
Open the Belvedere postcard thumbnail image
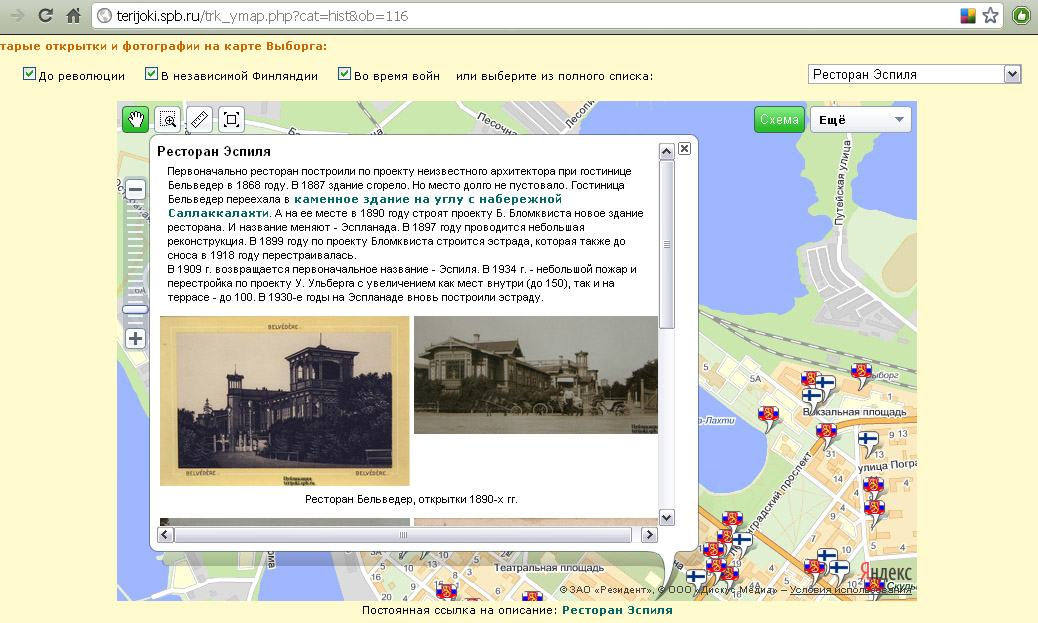coord(285,401)
